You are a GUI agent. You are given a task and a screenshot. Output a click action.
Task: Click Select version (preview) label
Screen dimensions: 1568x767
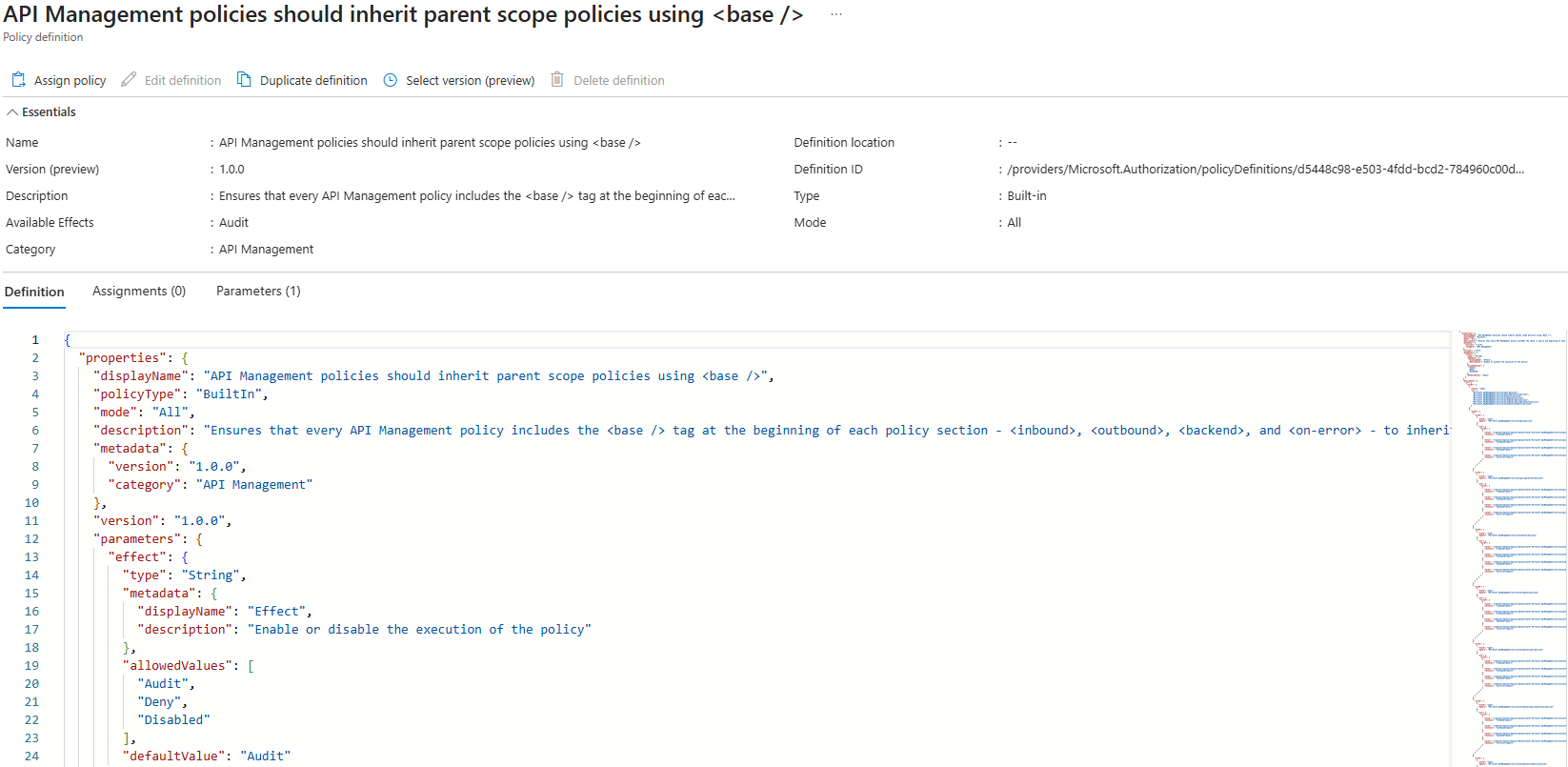(471, 81)
